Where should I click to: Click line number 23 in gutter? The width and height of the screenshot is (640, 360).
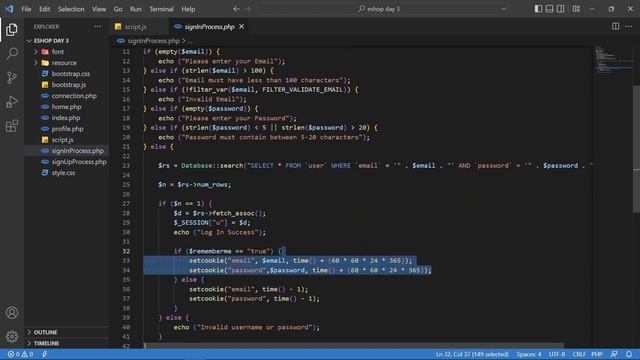pyautogui.click(x=126, y=166)
